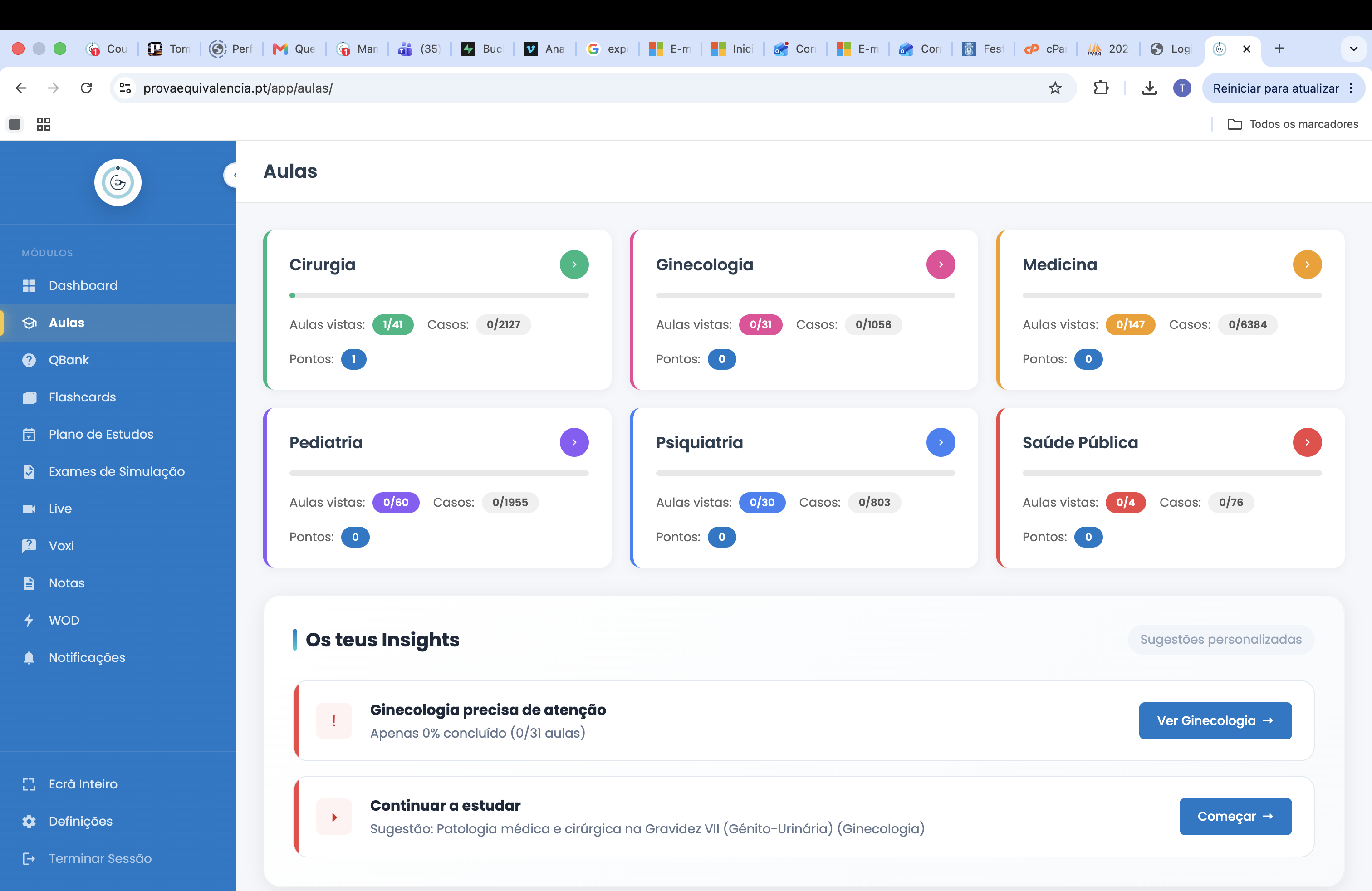Select Flashcards menu item

coord(118,397)
